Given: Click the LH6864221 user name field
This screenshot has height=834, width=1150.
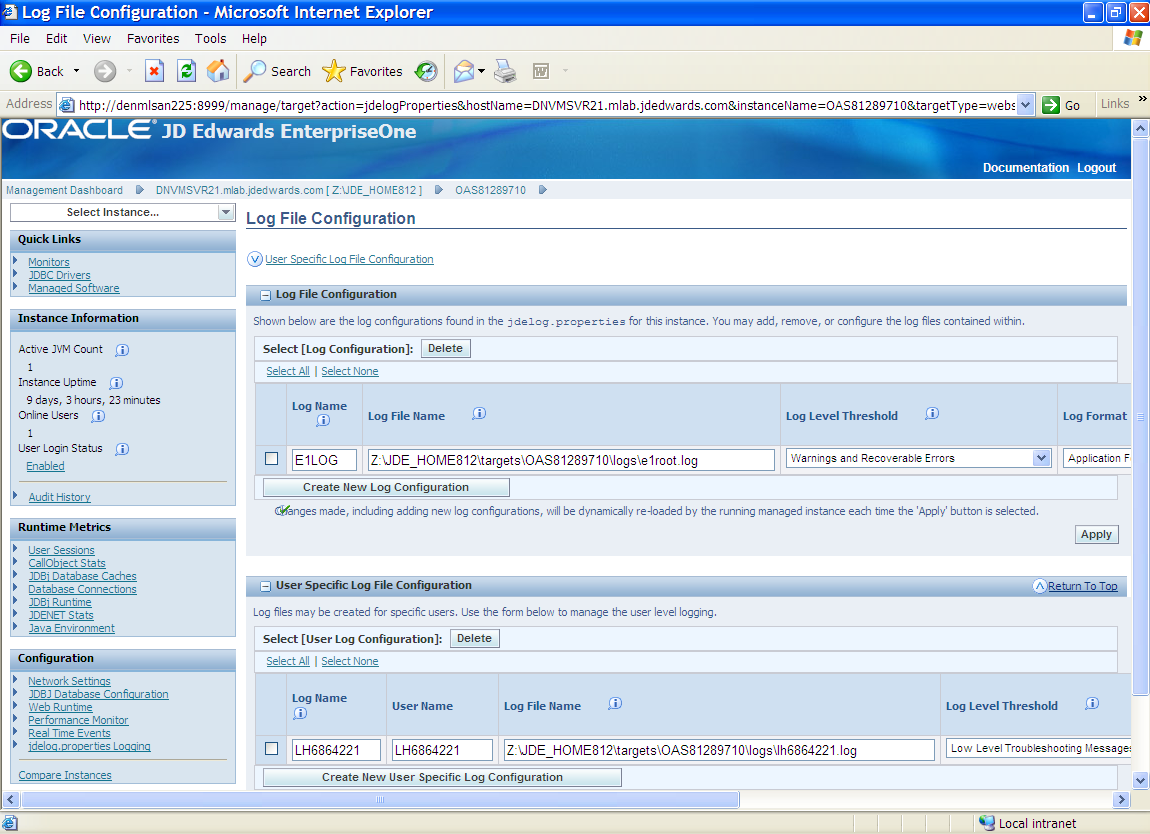Looking at the screenshot, I should [442, 750].
